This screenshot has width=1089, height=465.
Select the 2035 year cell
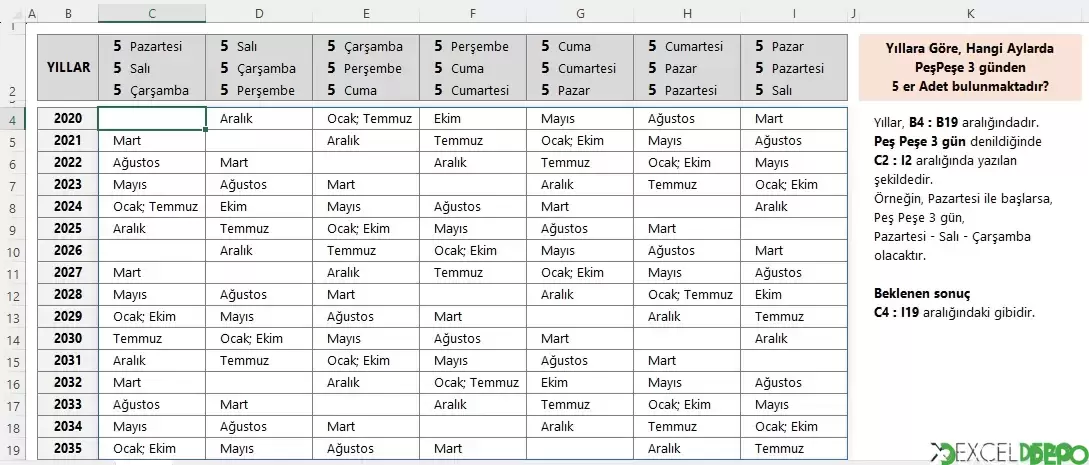(x=68, y=448)
